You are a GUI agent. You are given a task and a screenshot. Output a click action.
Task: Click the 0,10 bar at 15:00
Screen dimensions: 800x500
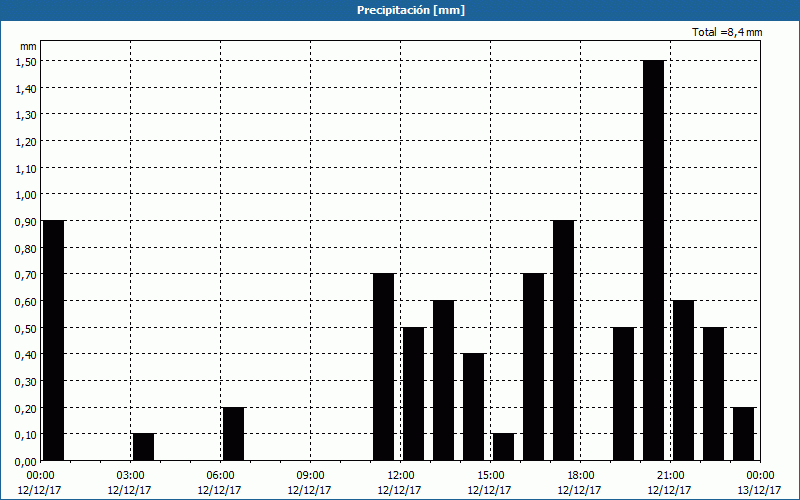tap(504, 447)
